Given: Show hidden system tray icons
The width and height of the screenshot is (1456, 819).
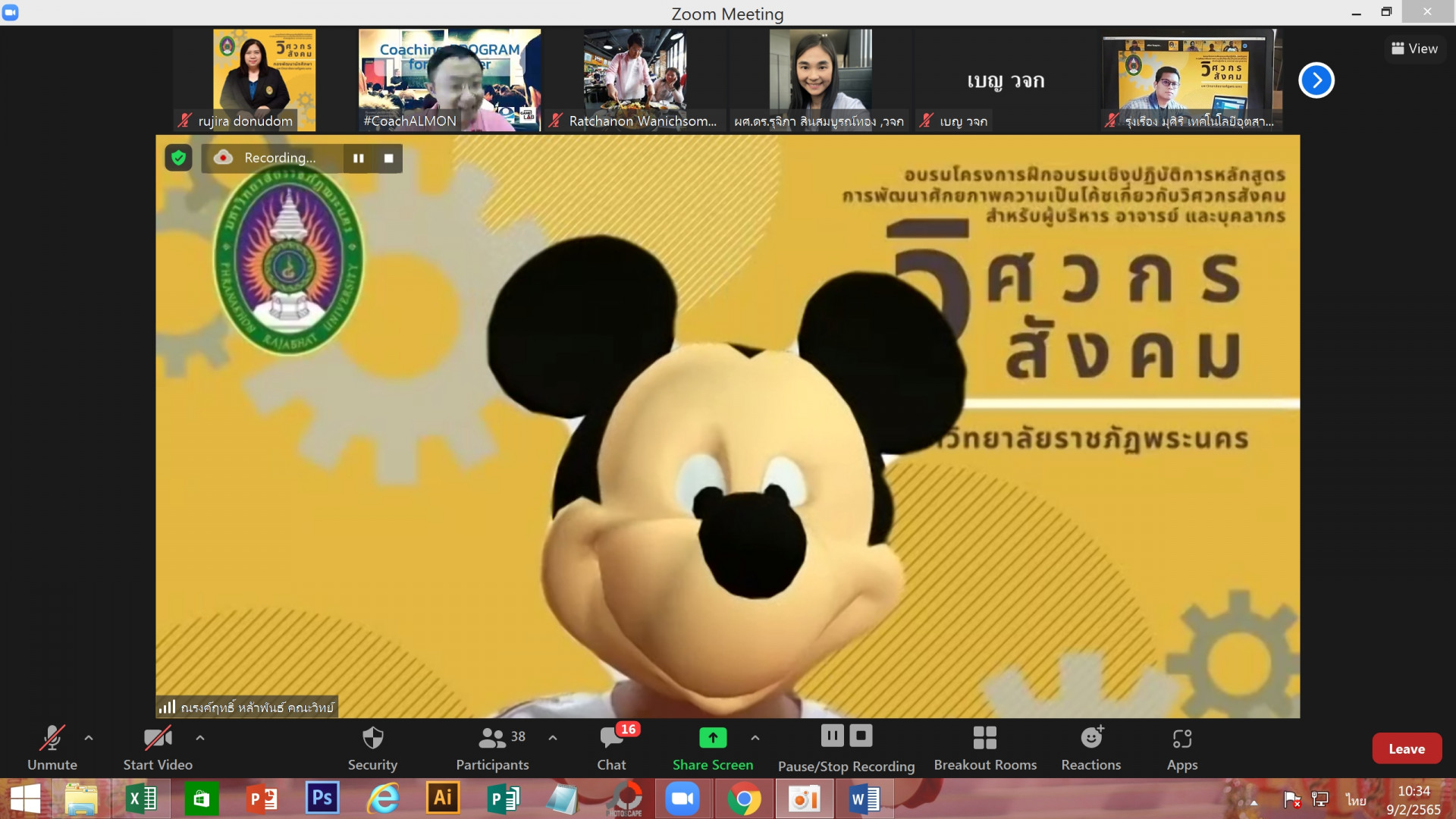Looking at the screenshot, I should [x=1254, y=802].
